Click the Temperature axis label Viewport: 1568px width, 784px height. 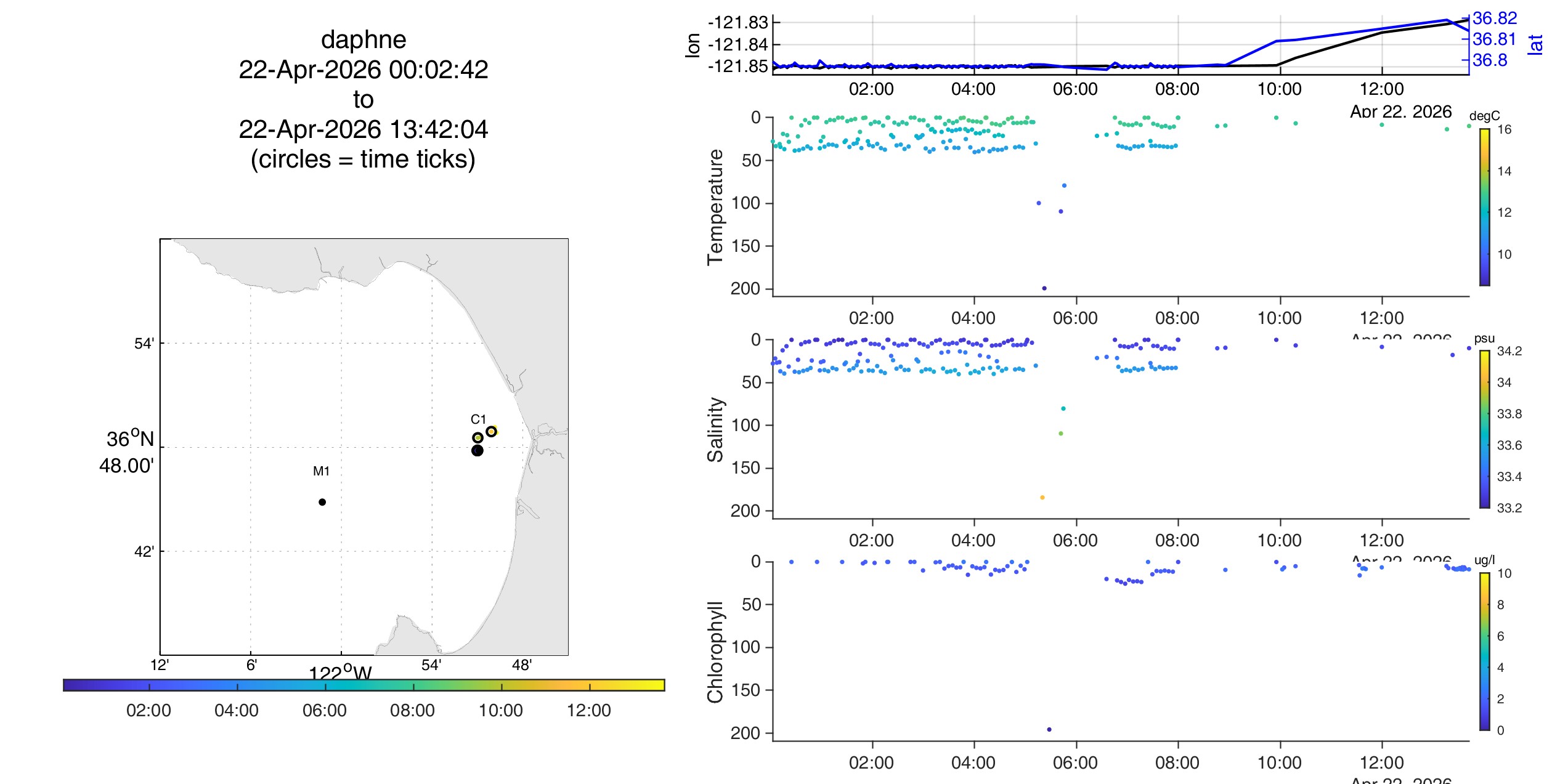(x=715, y=207)
